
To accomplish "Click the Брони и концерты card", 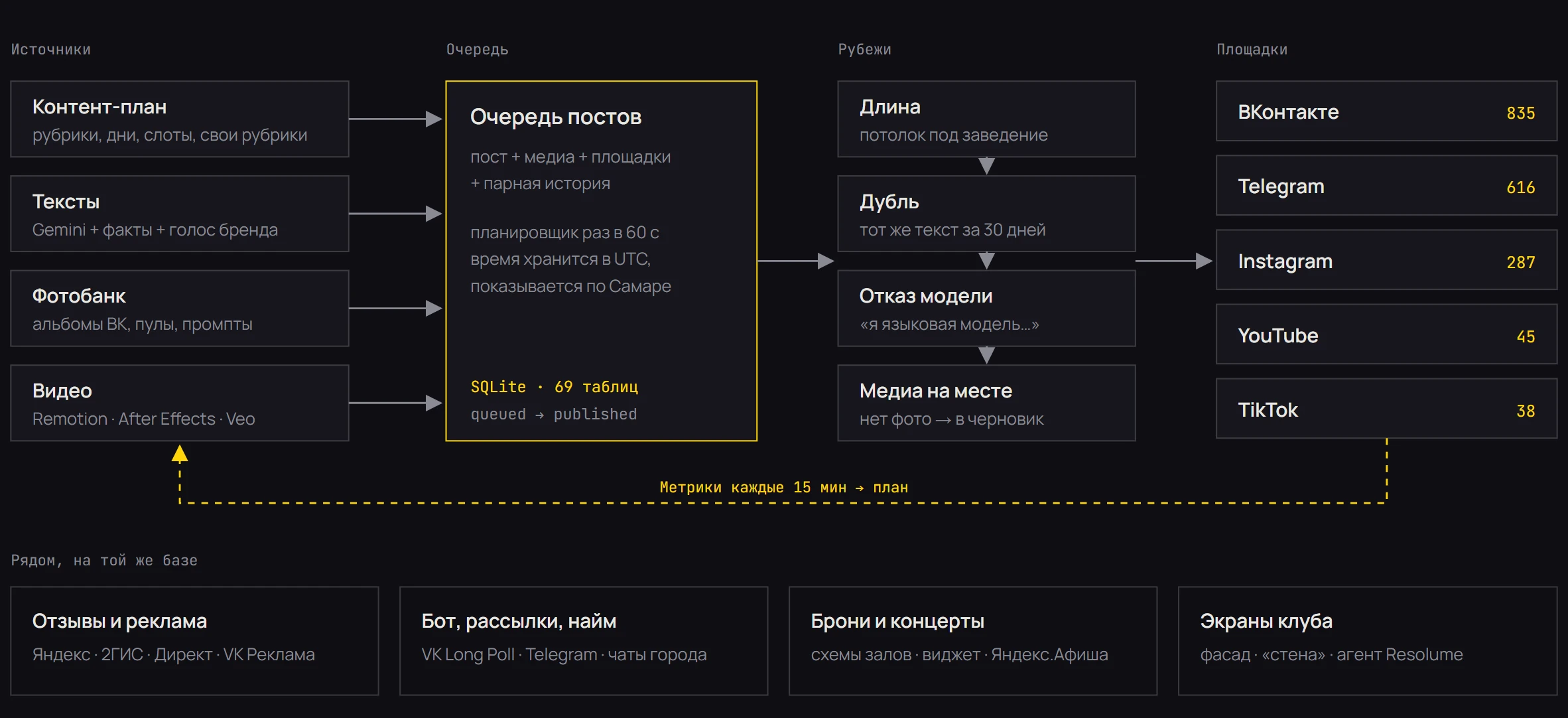I will coord(973,641).
